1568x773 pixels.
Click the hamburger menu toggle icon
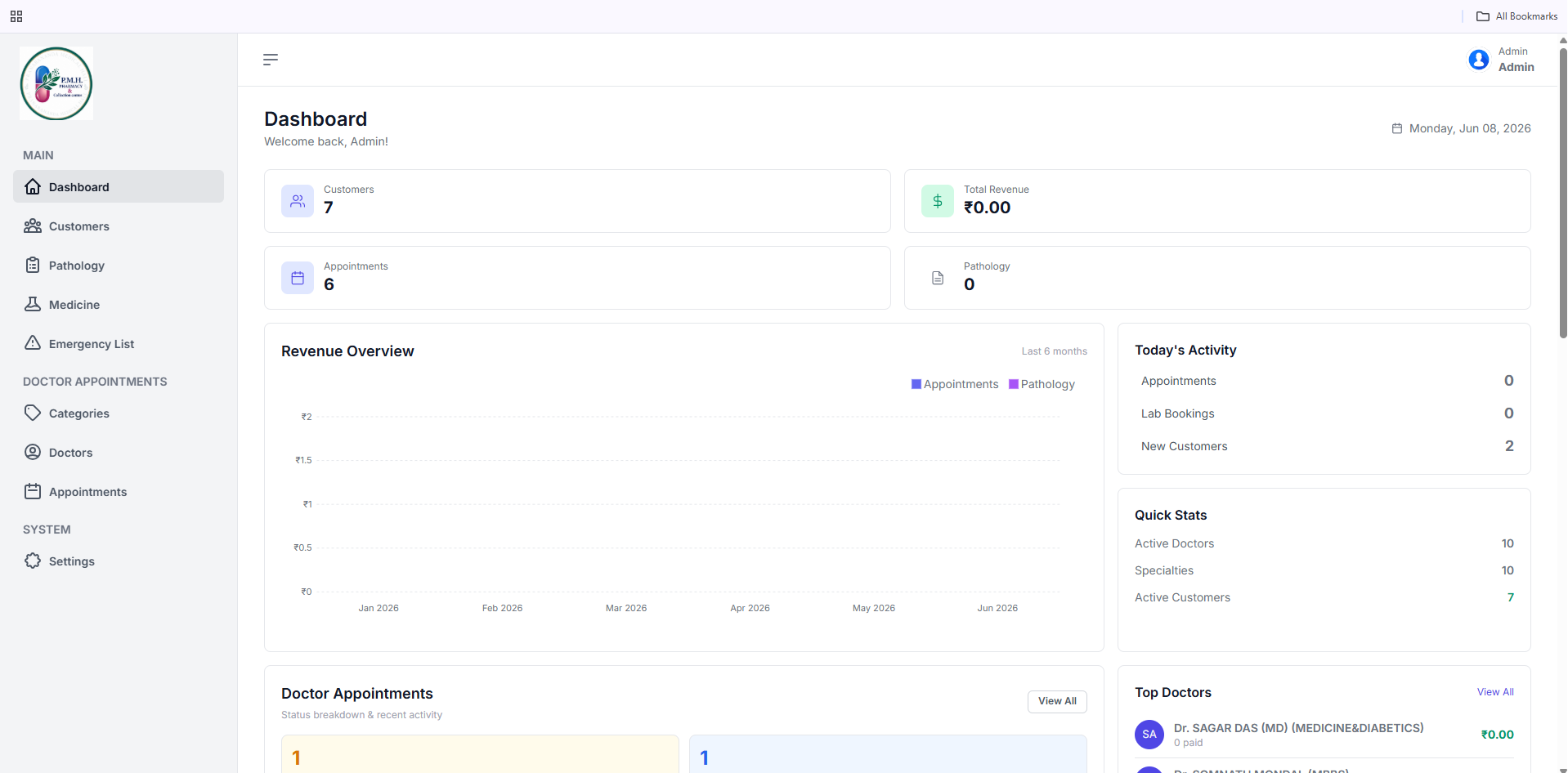pyautogui.click(x=271, y=60)
